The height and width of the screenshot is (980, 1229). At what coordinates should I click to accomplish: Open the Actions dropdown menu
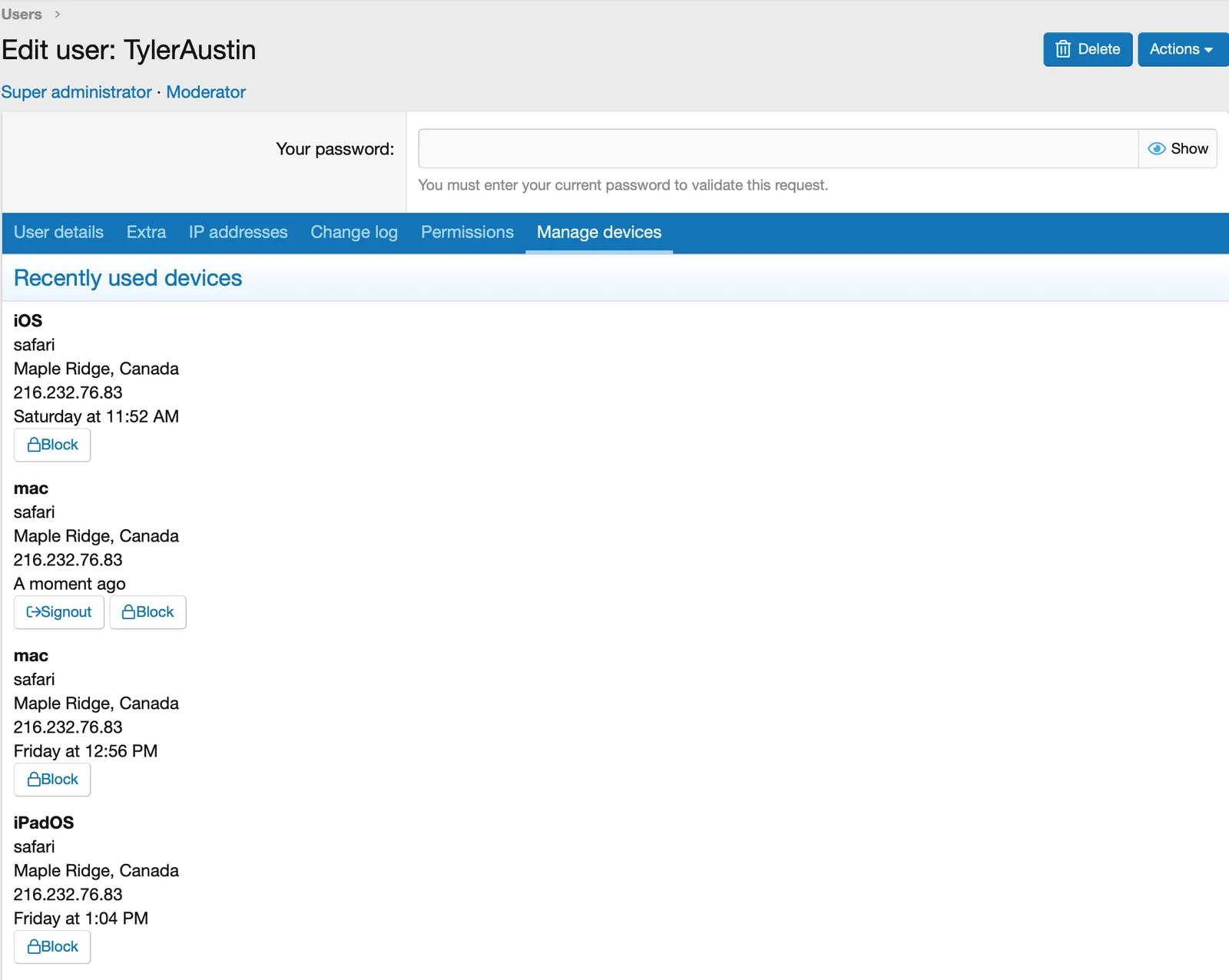[x=1181, y=49]
